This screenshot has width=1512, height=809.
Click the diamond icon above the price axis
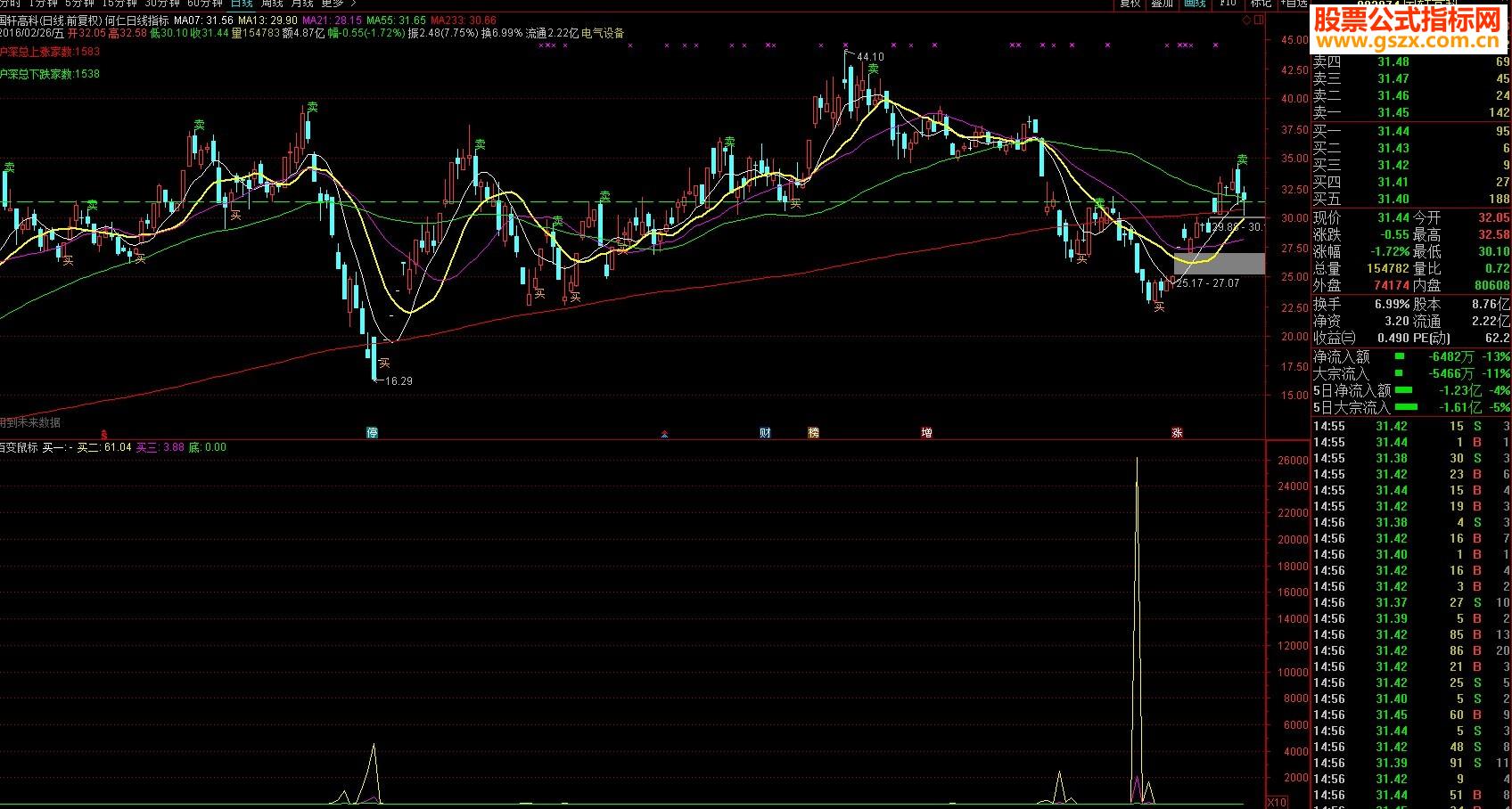point(1245,20)
